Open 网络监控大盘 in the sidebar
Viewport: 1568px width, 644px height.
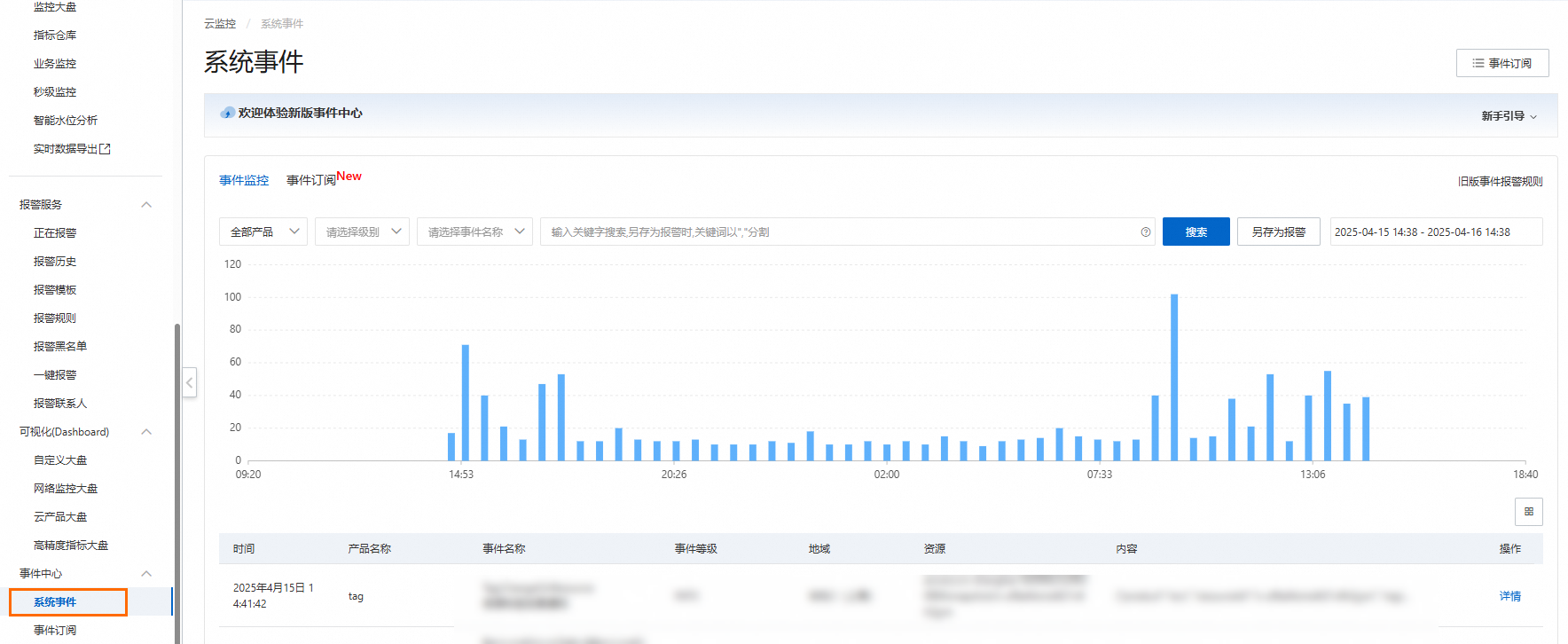click(x=66, y=489)
